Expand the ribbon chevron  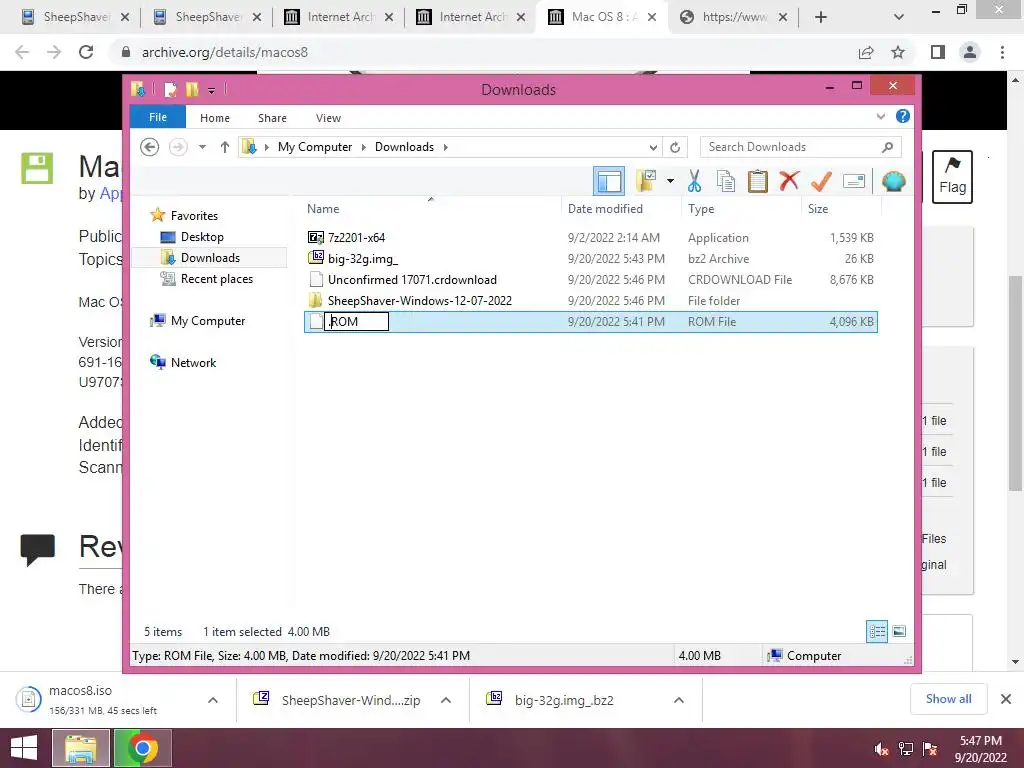880,117
